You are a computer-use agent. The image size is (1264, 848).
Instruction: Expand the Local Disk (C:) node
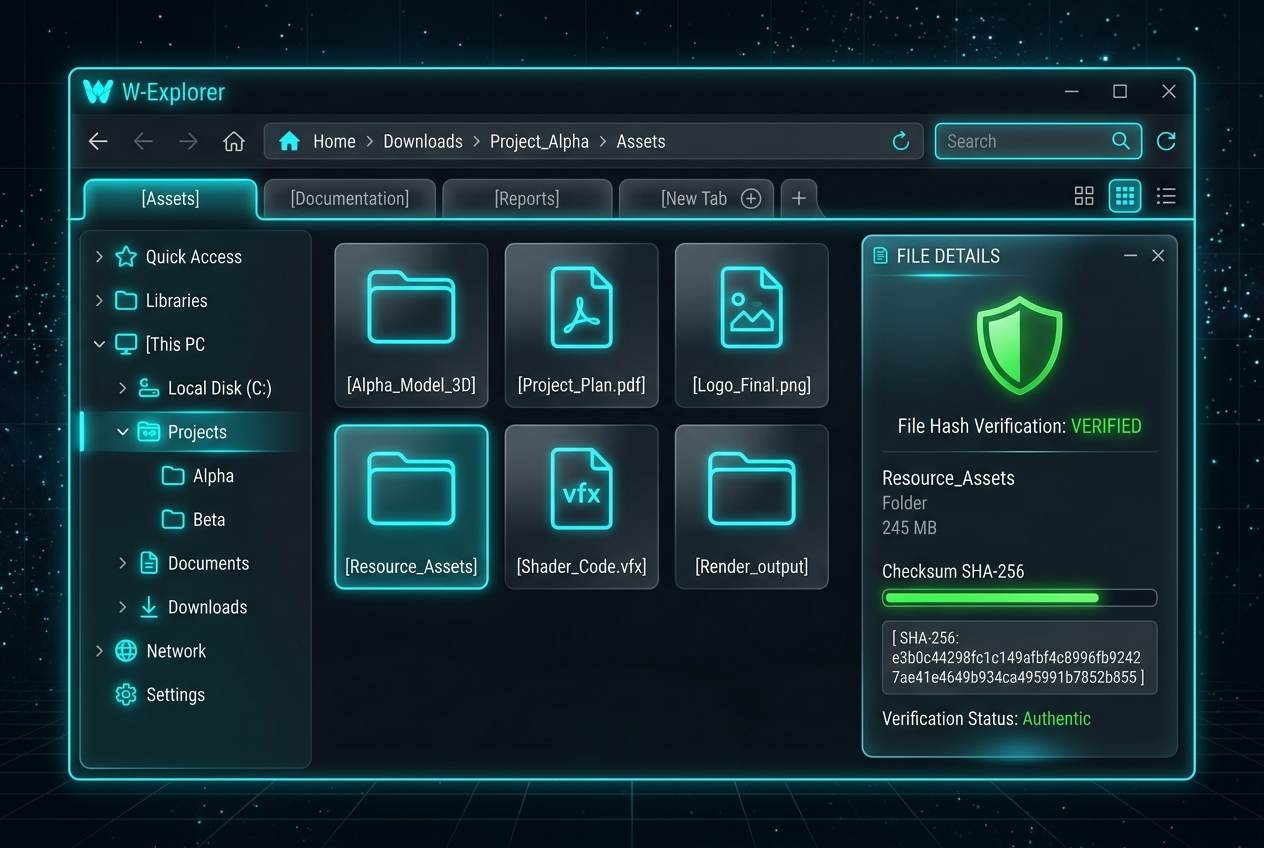point(122,388)
